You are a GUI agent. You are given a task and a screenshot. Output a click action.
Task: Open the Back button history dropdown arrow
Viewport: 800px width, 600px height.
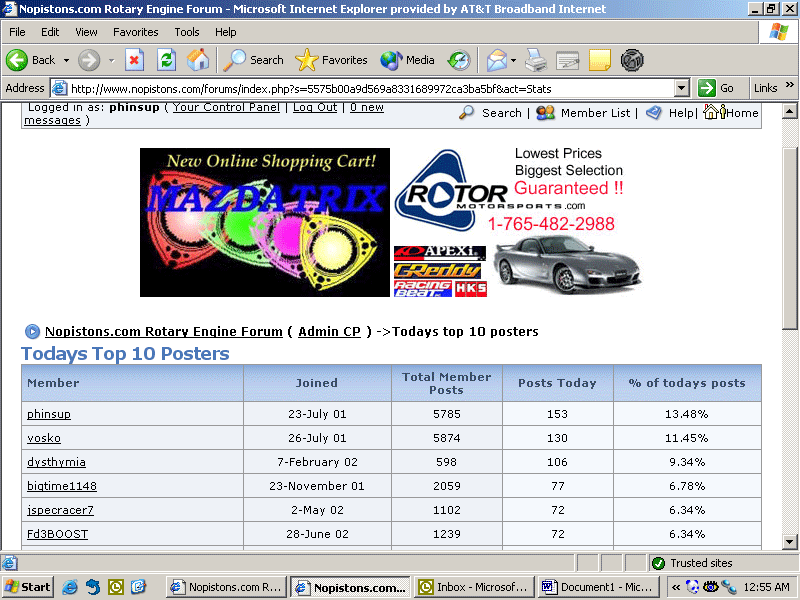click(66, 60)
